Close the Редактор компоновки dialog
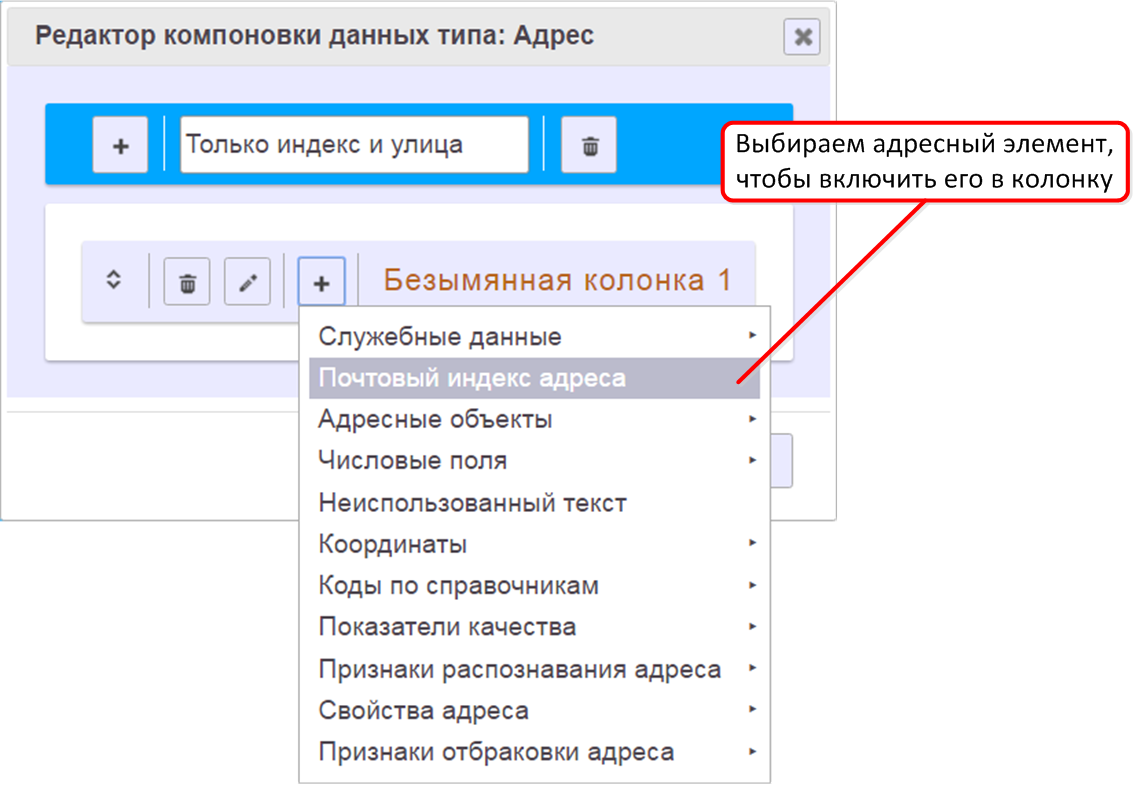This screenshot has height=785, width=1133. coord(802,38)
